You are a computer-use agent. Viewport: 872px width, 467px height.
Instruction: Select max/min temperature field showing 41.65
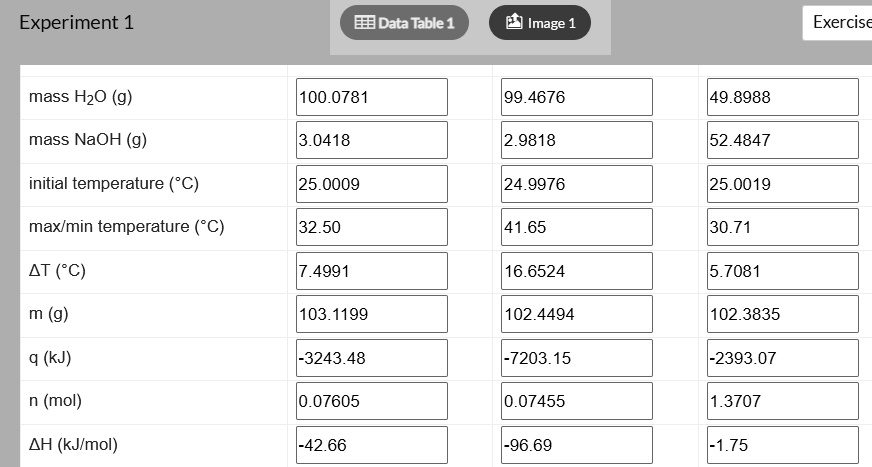tap(577, 227)
